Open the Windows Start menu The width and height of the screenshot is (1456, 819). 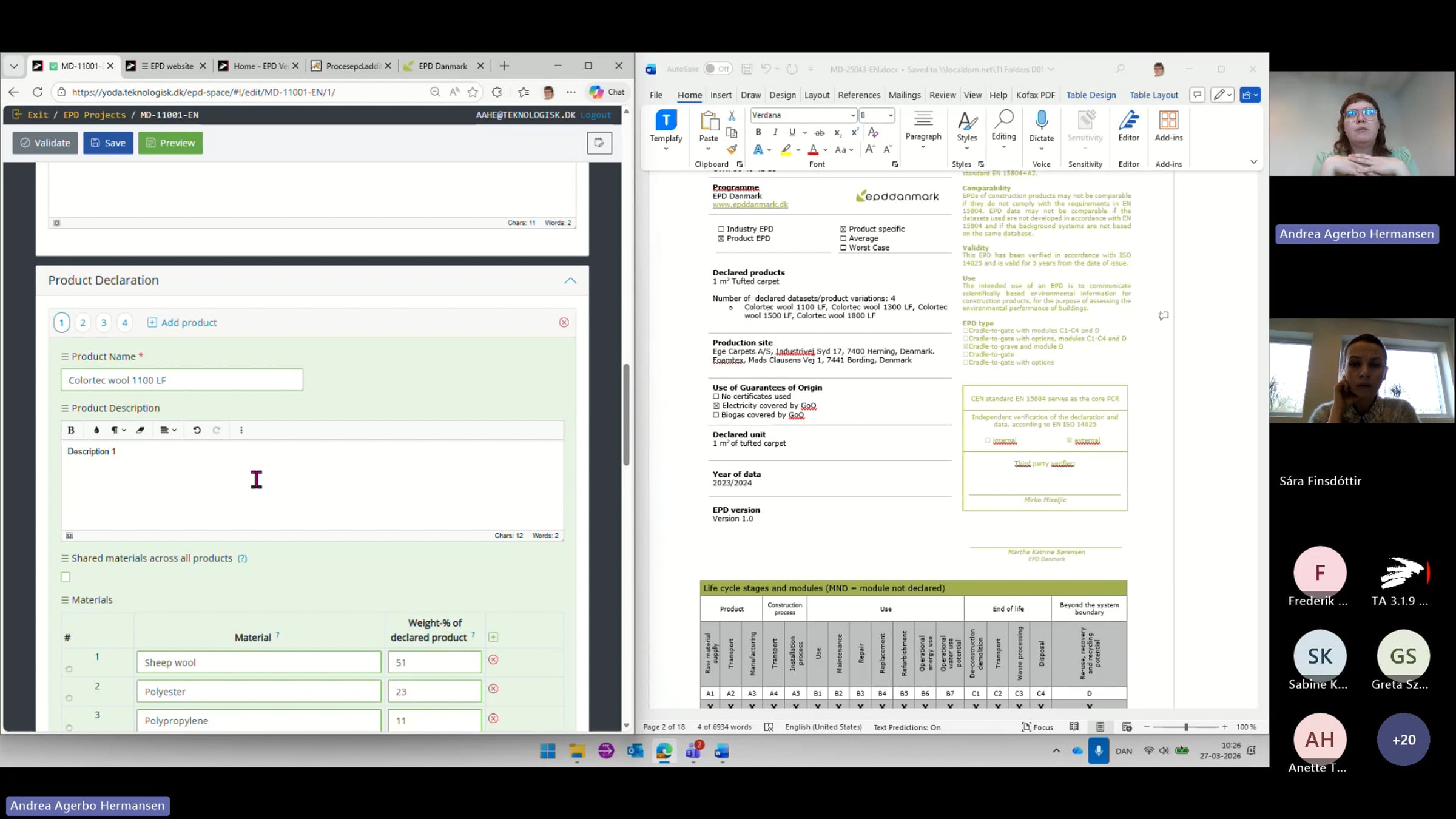point(548,751)
